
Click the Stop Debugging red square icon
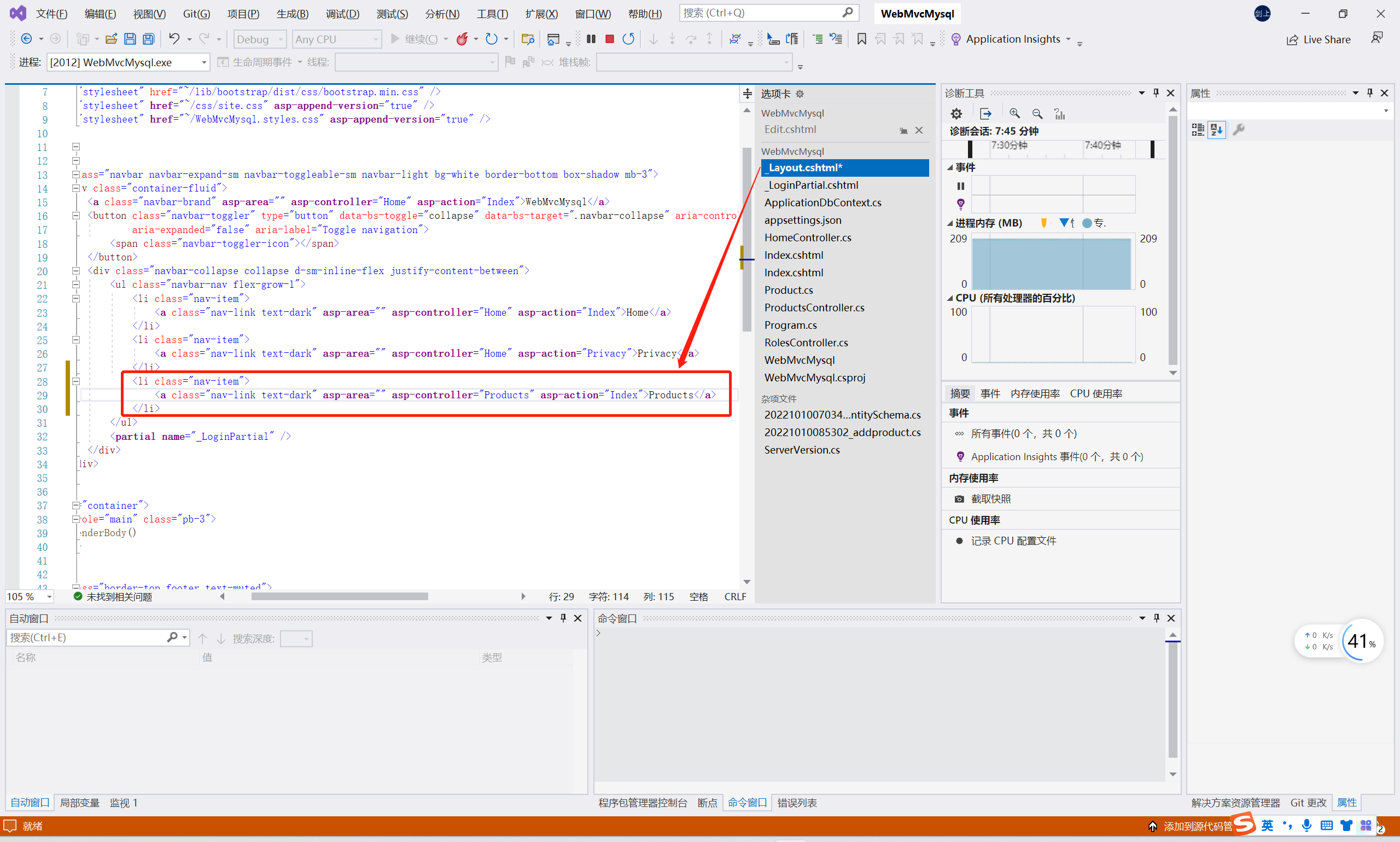(610, 39)
